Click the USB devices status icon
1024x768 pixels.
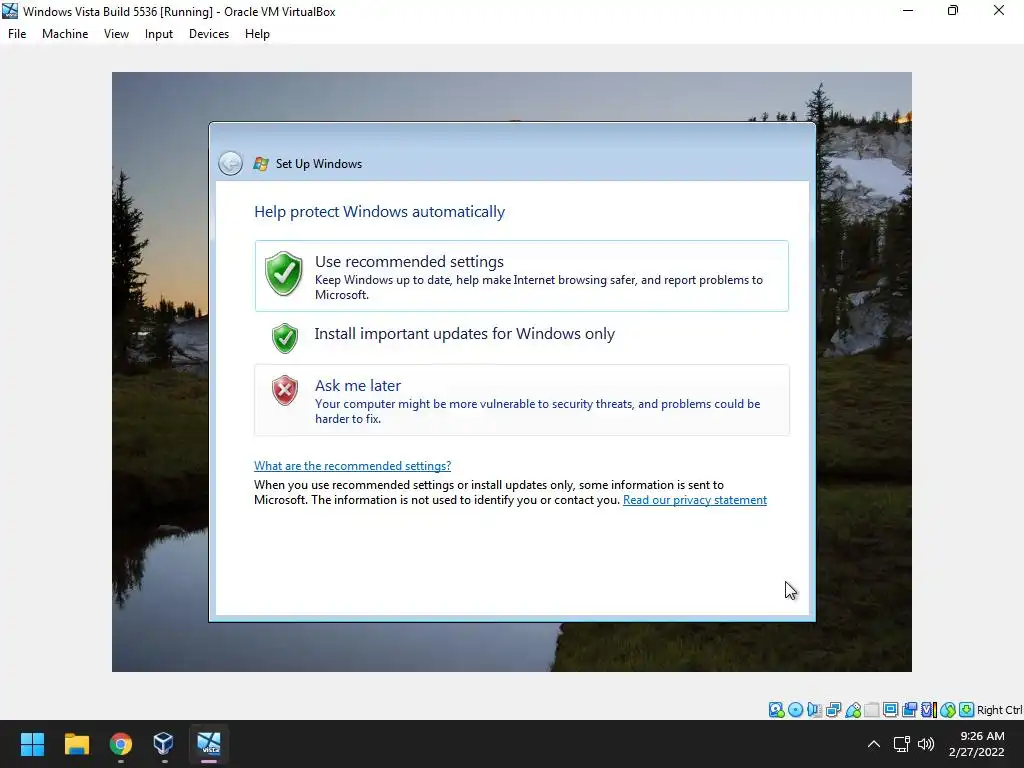coord(853,710)
